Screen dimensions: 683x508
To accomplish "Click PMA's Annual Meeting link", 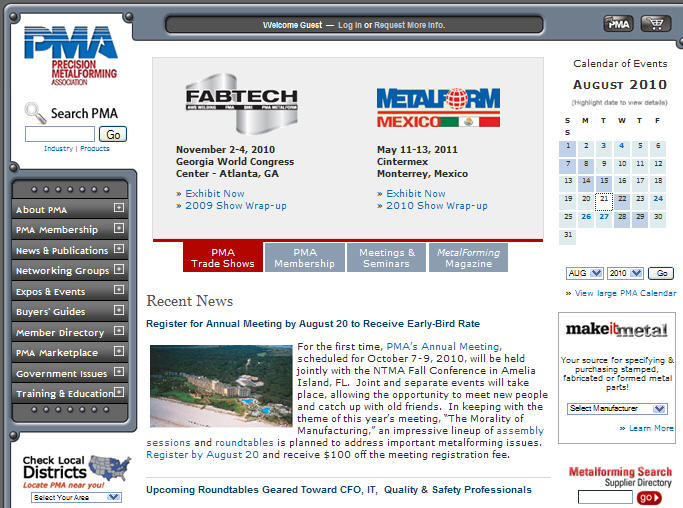I will (x=444, y=346).
